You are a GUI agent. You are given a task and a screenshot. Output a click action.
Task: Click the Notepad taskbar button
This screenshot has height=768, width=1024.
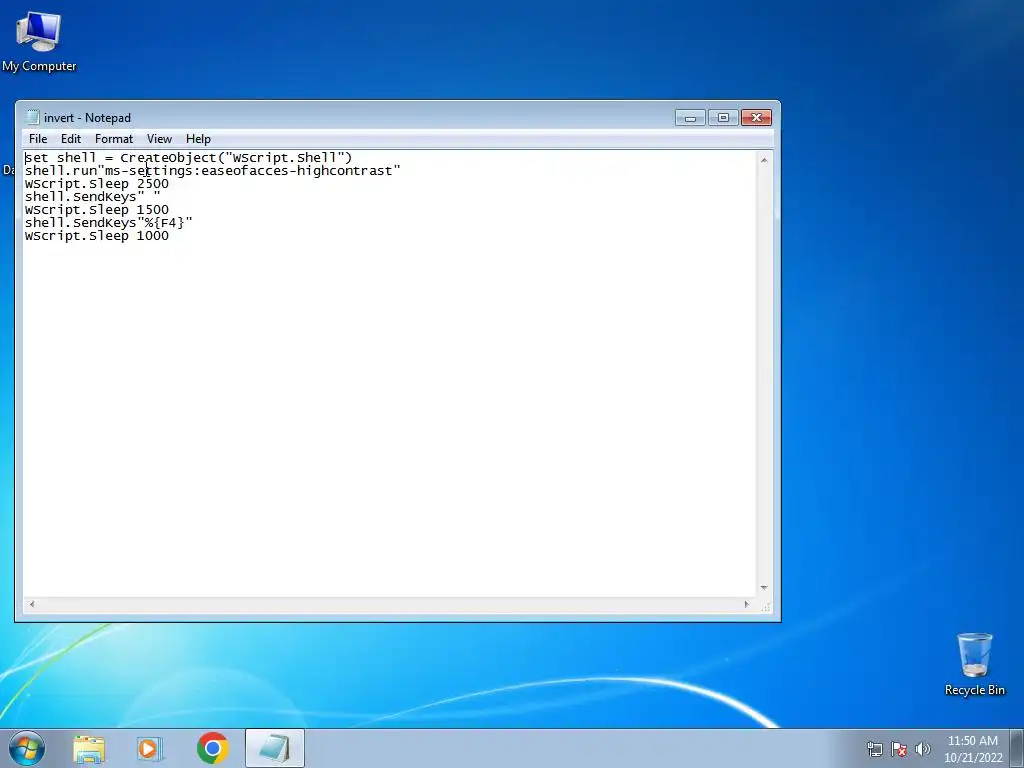[275, 748]
